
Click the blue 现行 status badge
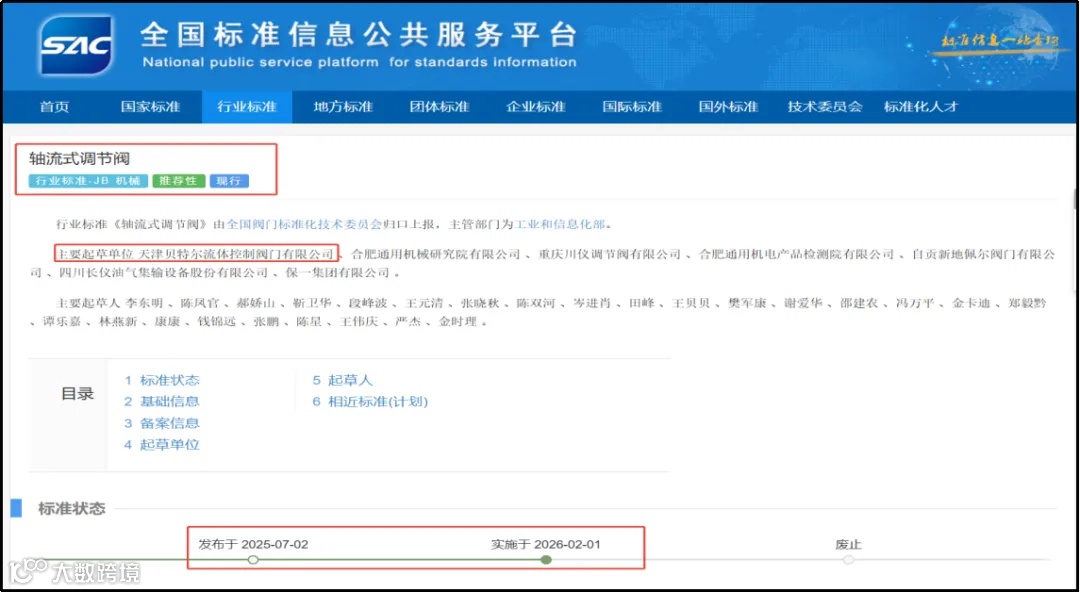[x=229, y=181]
